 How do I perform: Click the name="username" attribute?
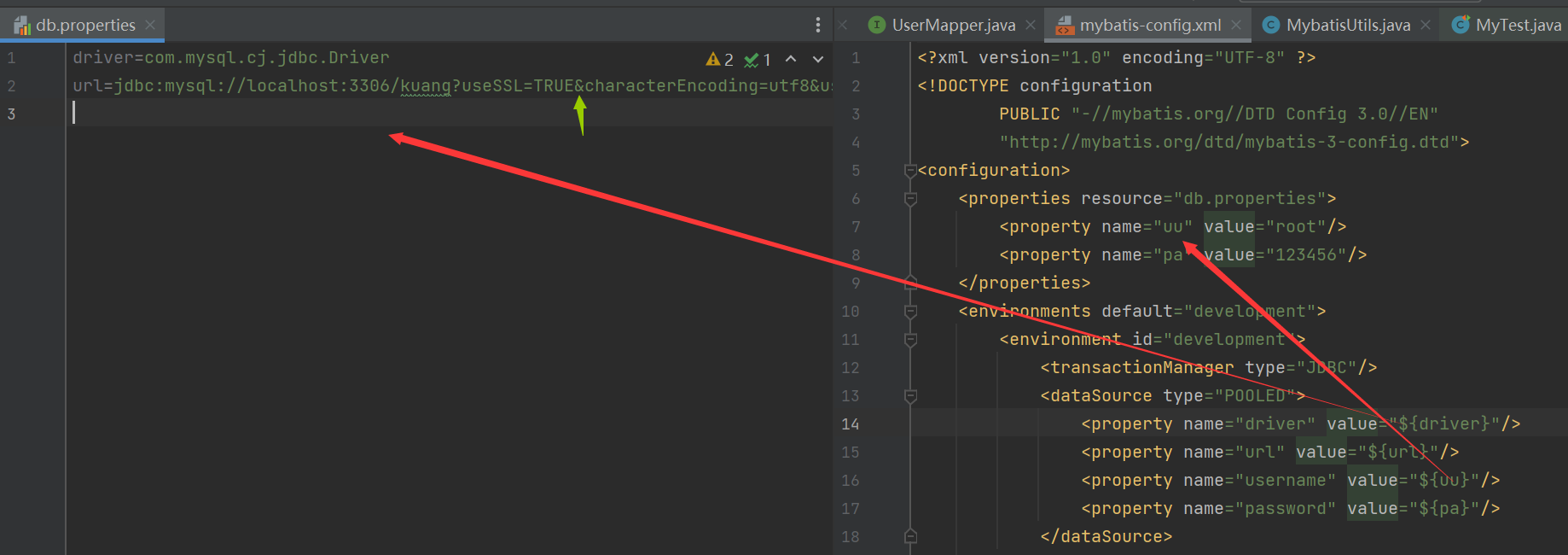point(1260,480)
